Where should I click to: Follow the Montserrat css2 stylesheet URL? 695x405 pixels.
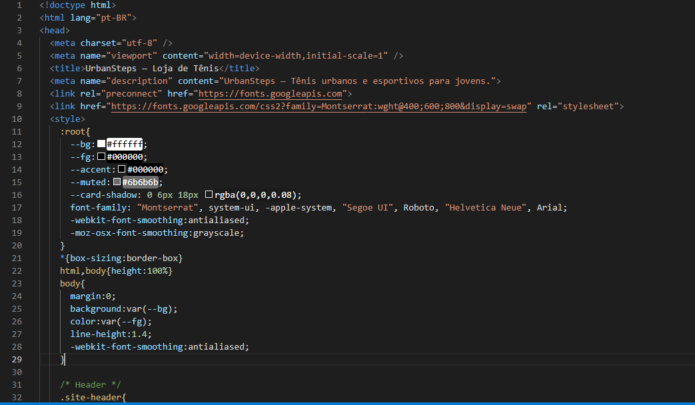(x=320, y=106)
